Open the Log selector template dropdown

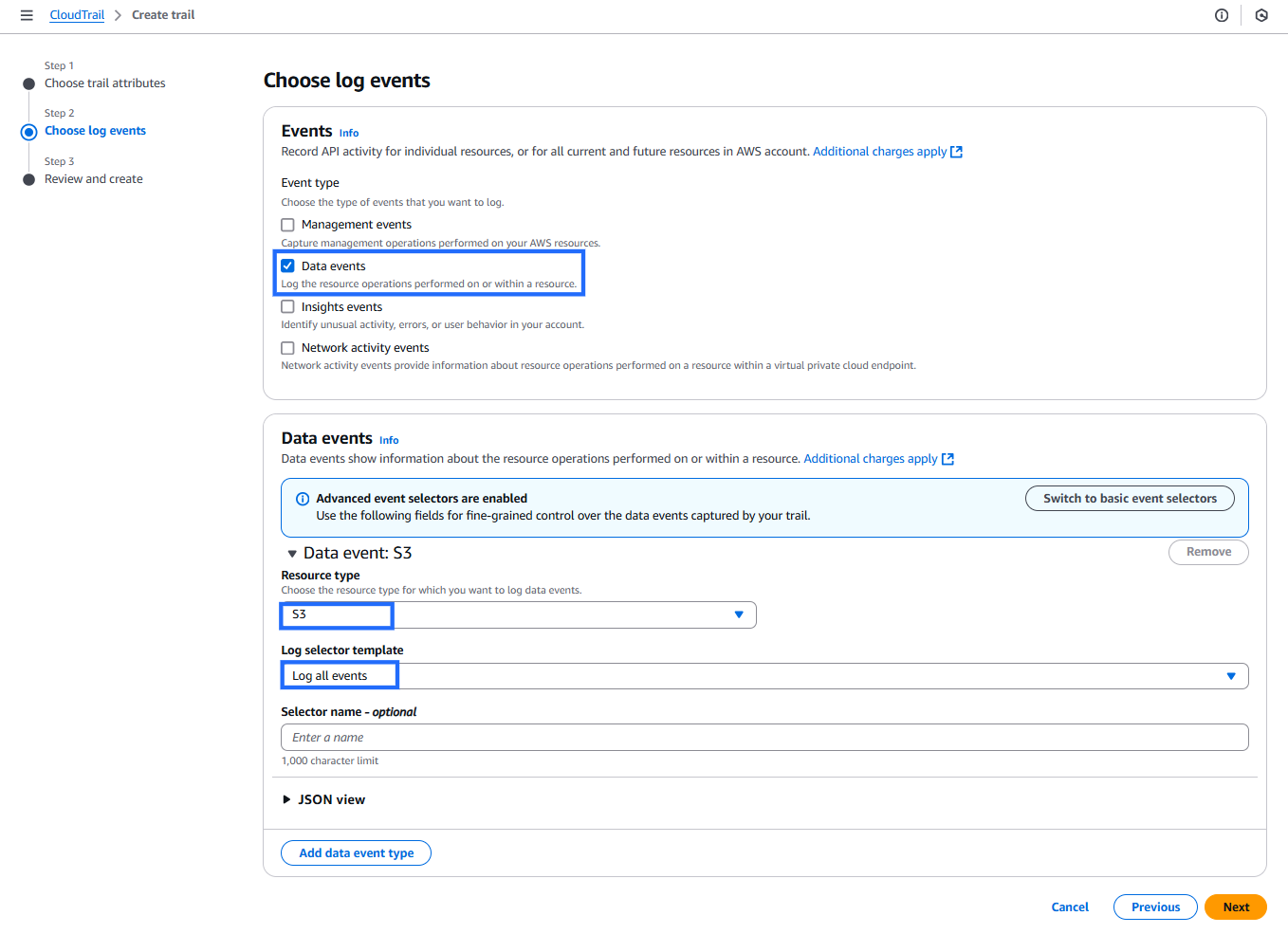pos(764,676)
